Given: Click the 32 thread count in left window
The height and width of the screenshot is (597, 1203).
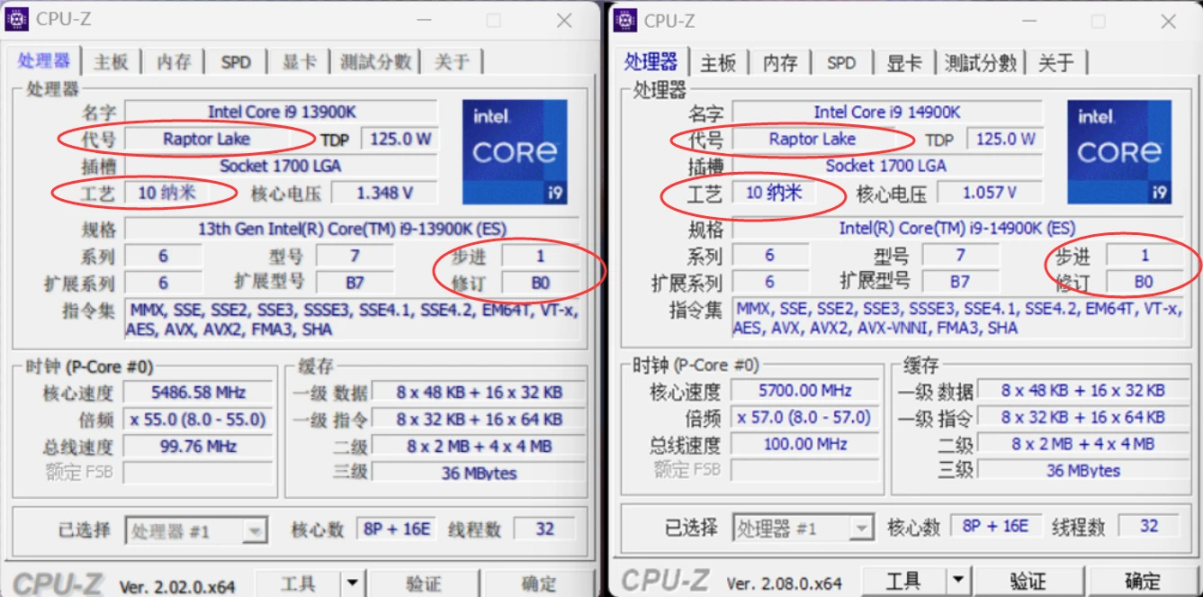Looking at the screenshot, I should click(545, 529).
